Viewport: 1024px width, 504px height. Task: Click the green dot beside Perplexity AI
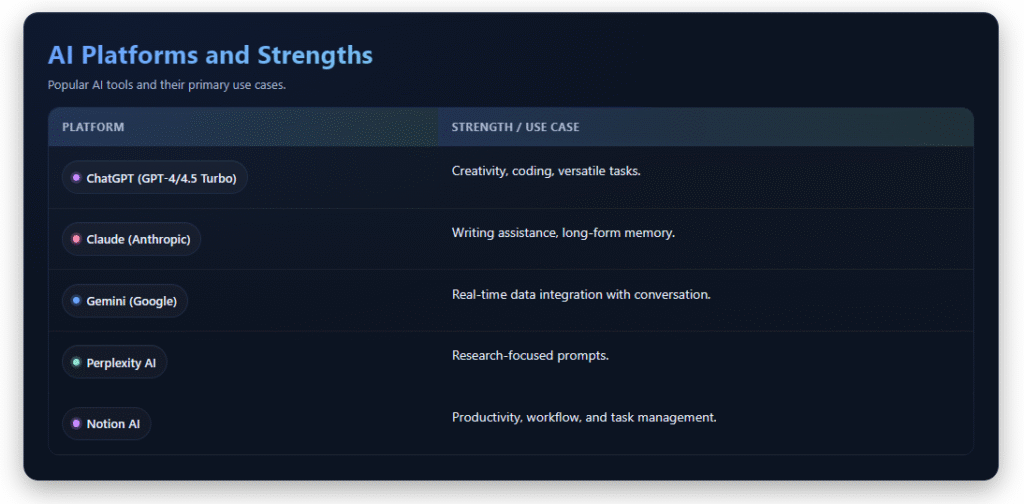76,362
